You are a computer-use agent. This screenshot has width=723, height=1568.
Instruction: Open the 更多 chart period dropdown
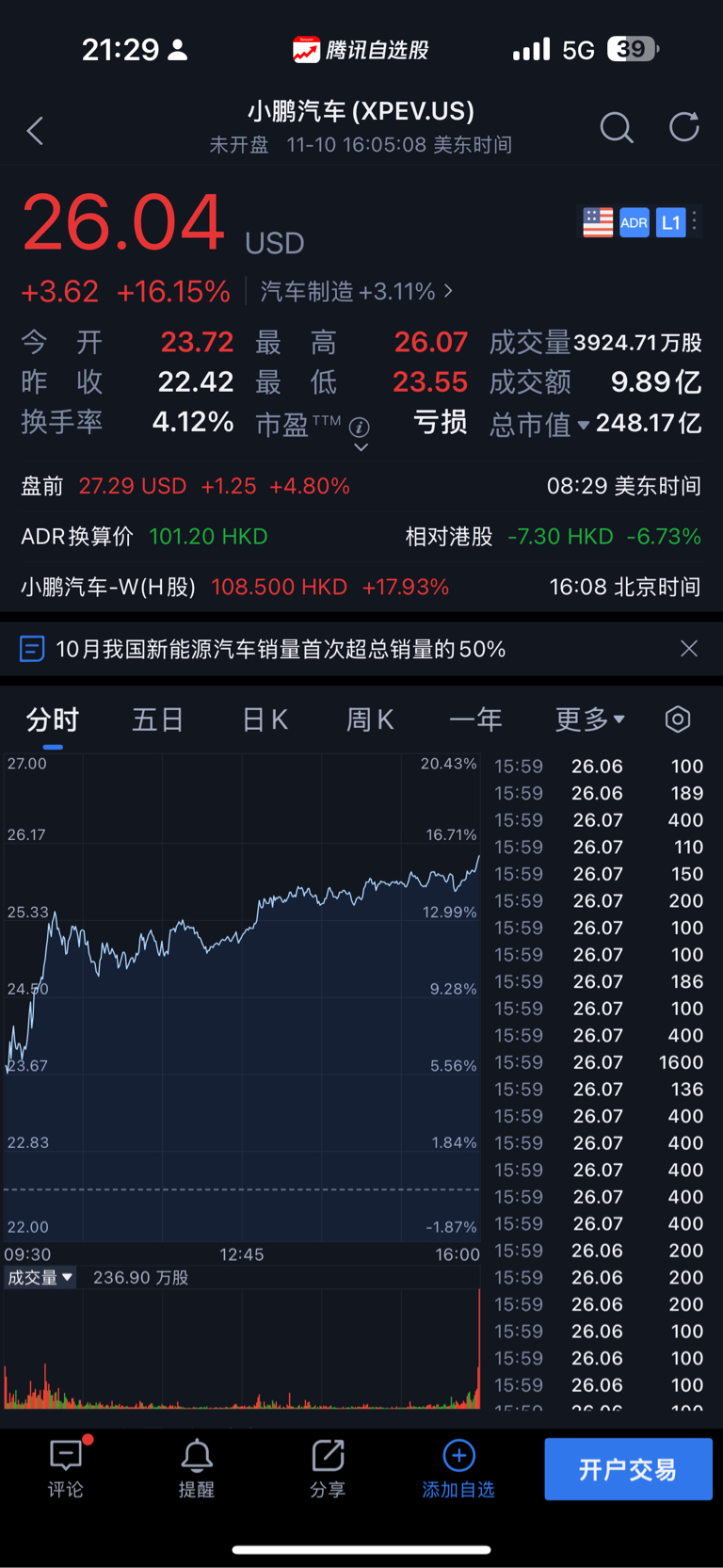589,719
